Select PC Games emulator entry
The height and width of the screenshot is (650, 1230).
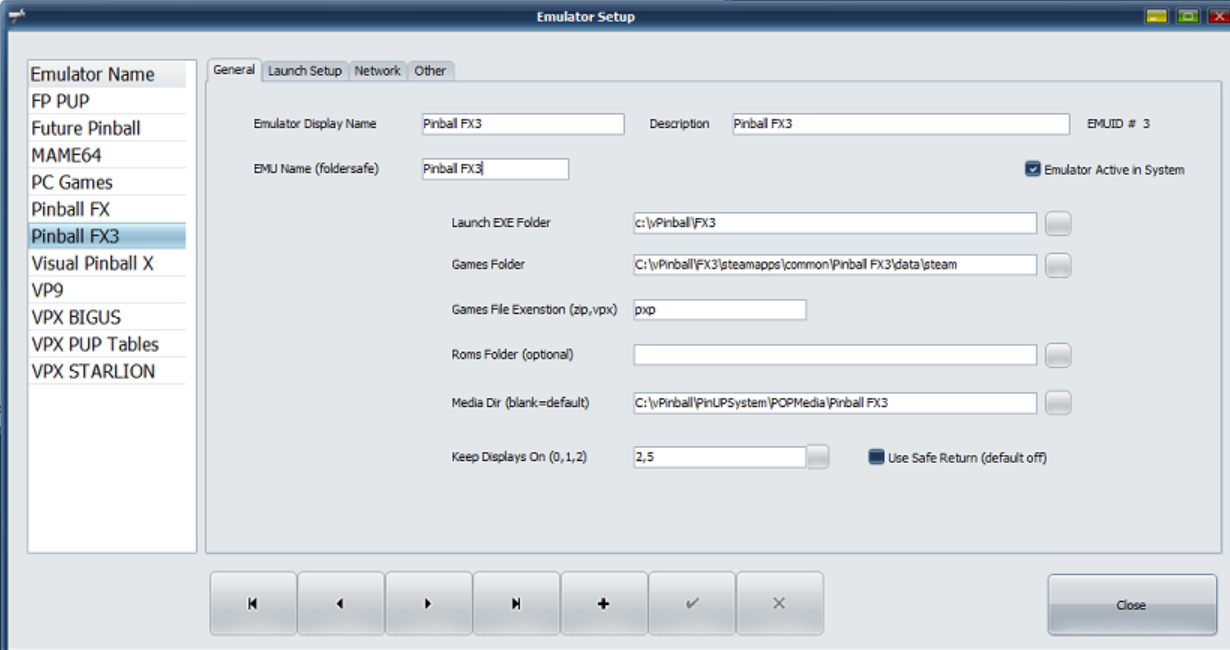(107, 182)
